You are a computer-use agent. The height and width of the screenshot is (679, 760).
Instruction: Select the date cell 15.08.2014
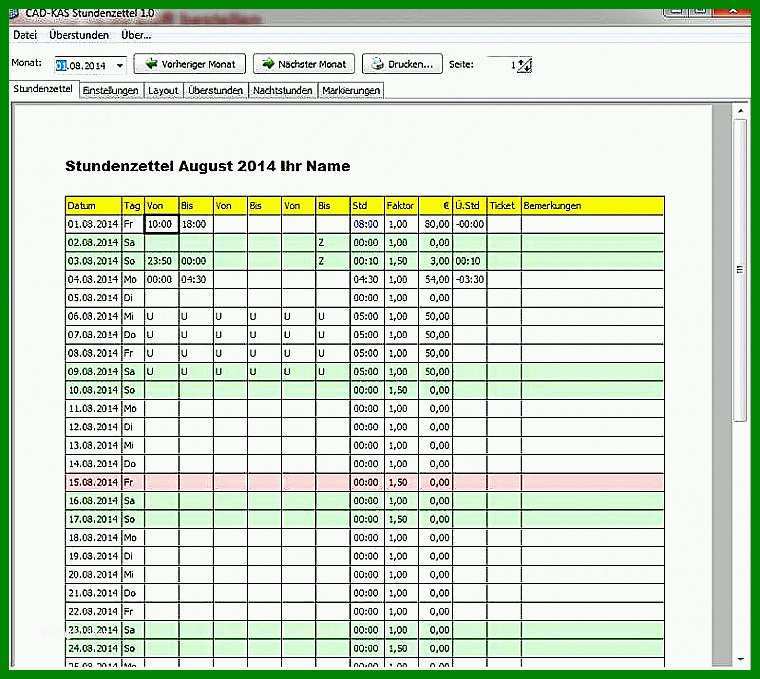tap(93, 483)
